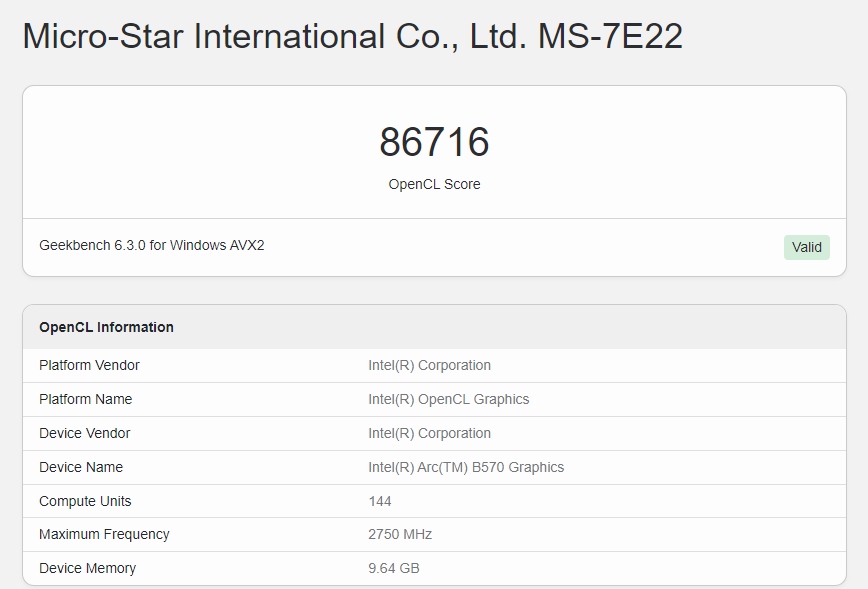Click the OpenCL Information table header
868x589 pixels.
tap(106, 327)
